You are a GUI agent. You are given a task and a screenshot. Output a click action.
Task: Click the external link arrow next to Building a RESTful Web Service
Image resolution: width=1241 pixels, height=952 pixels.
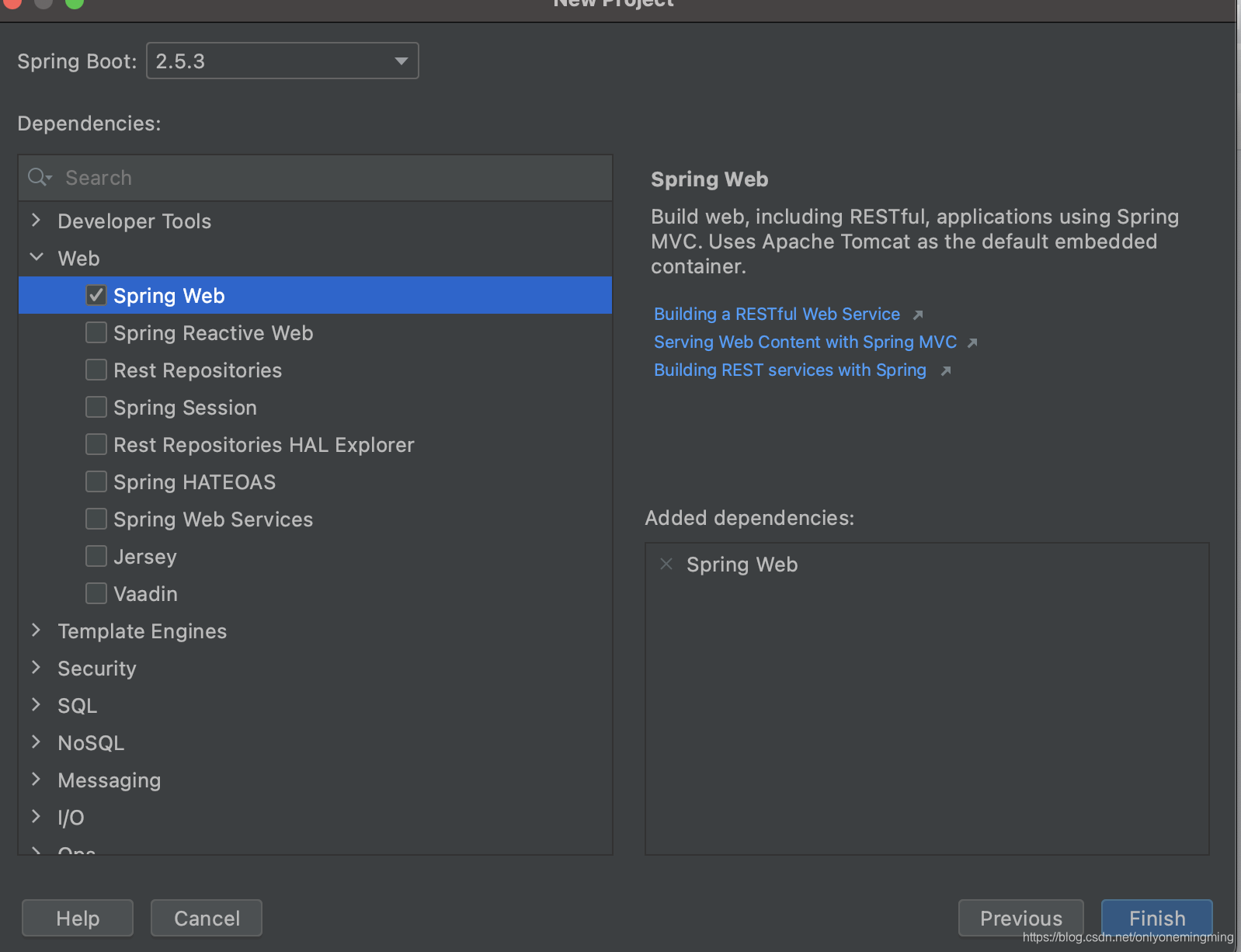918,314
